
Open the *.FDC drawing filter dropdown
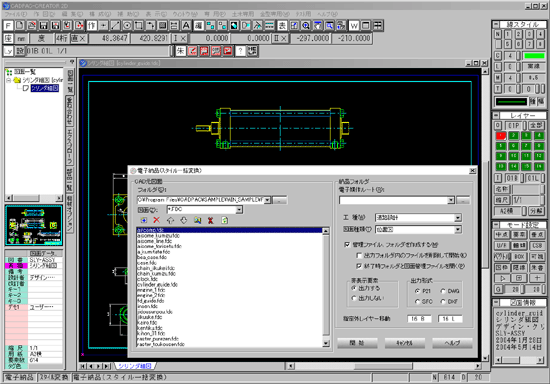pos(239,210)
